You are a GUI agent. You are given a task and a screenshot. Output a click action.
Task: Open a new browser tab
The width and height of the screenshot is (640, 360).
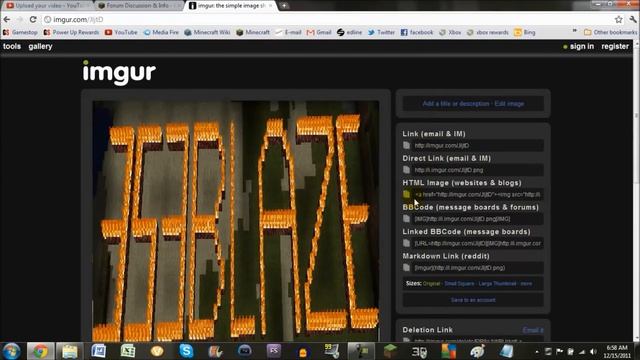pyautogui.click(x=284, y=6)
